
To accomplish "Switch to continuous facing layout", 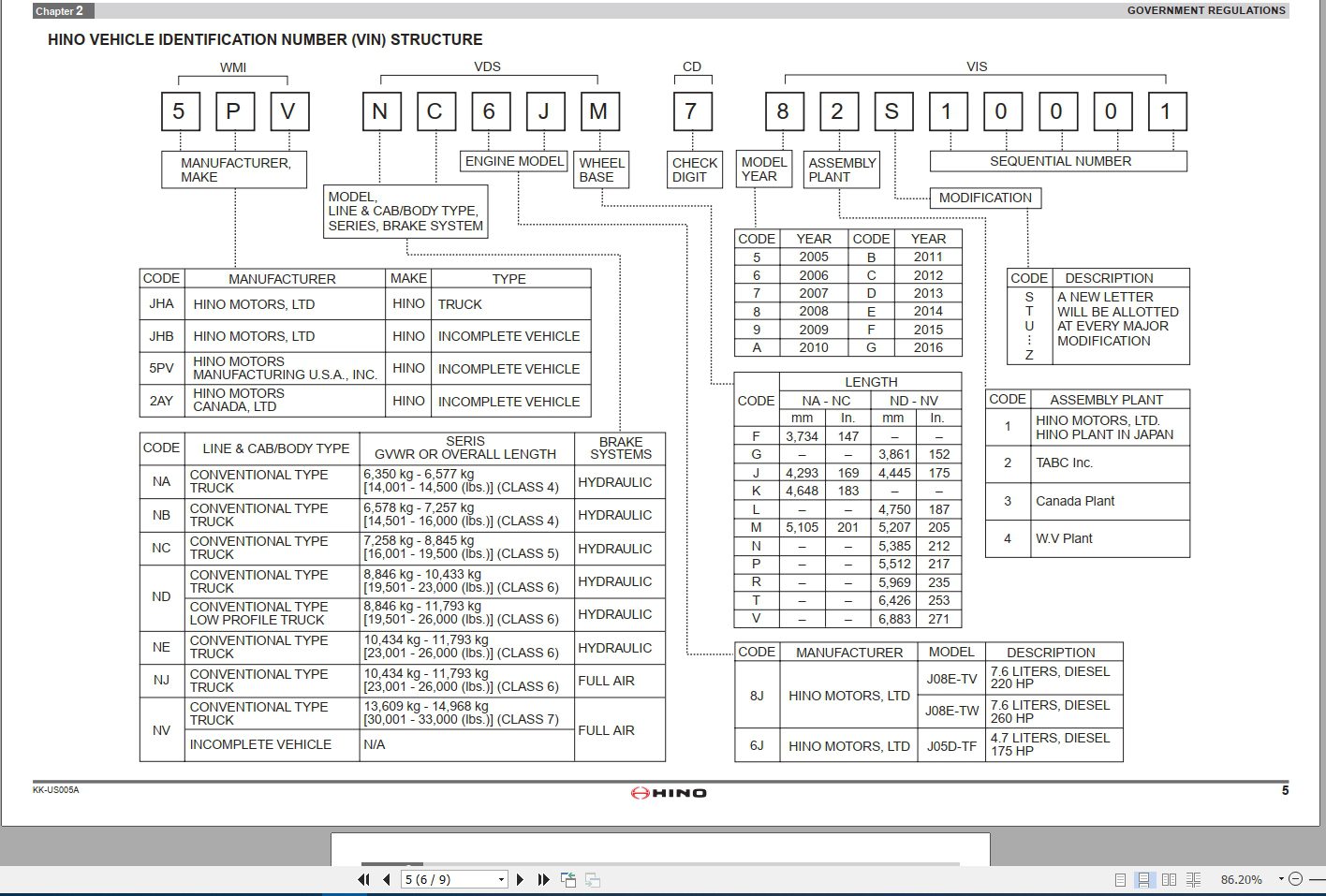I will pyautogui.click(x=1193, y=879).
